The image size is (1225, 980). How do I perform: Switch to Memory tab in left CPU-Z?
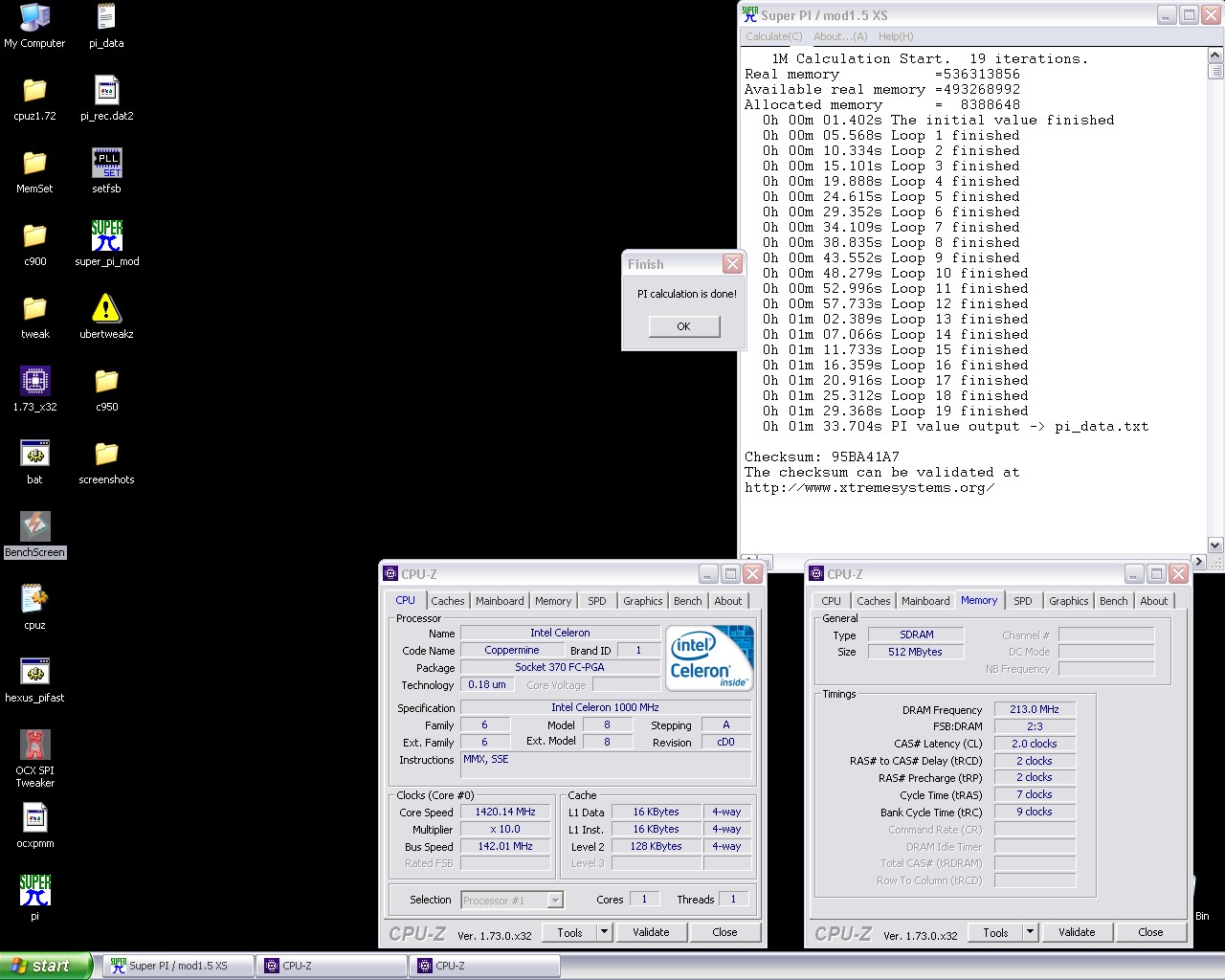click(553, 601)
